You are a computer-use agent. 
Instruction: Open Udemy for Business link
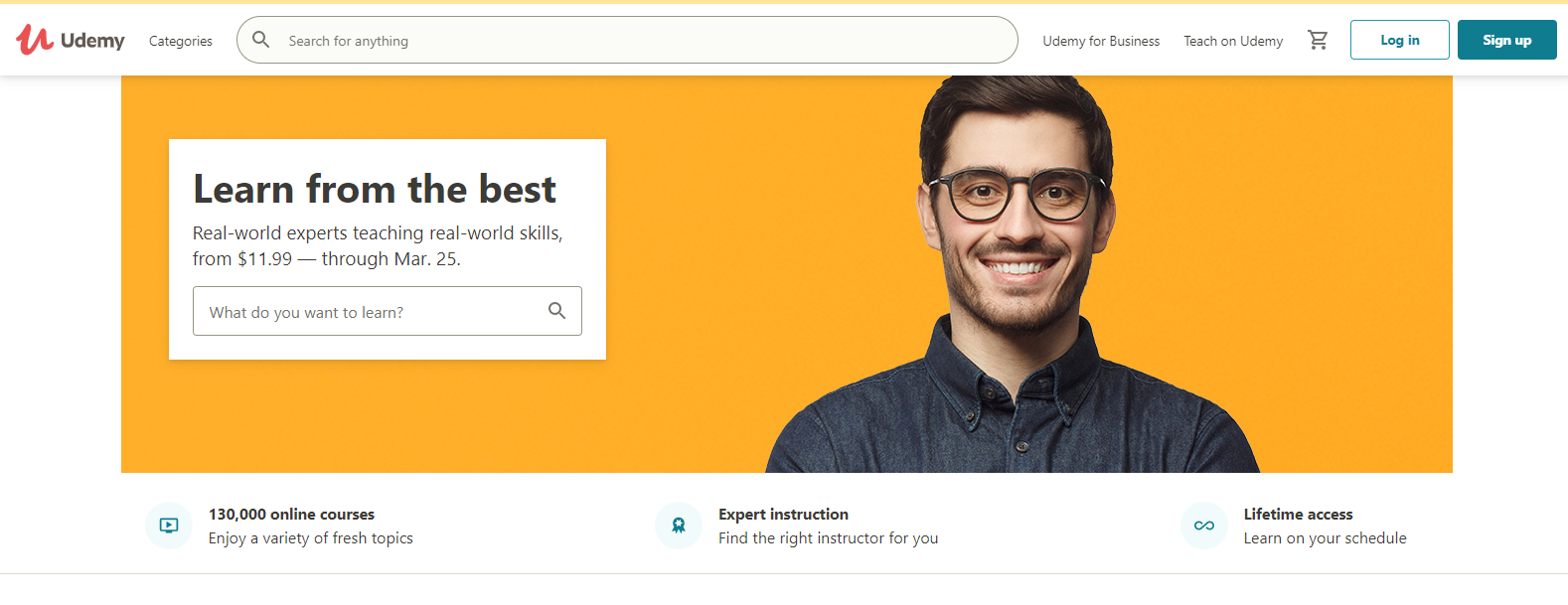[x=1101, y=41]
